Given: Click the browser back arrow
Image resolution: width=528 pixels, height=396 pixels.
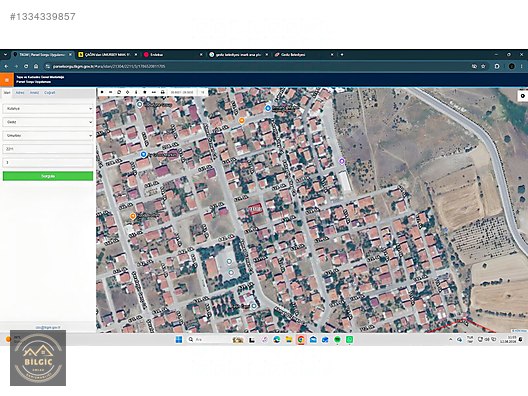Looking at the screenshot, I should [6, 66].
